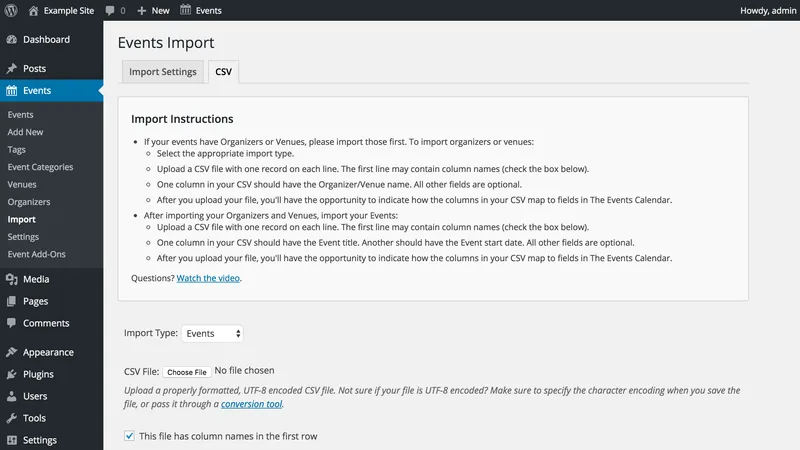Viewport: 800px width, 450px height.
Task: Click the Import Instructions heading
Action: pyautogui.click(x=182, y=119)
